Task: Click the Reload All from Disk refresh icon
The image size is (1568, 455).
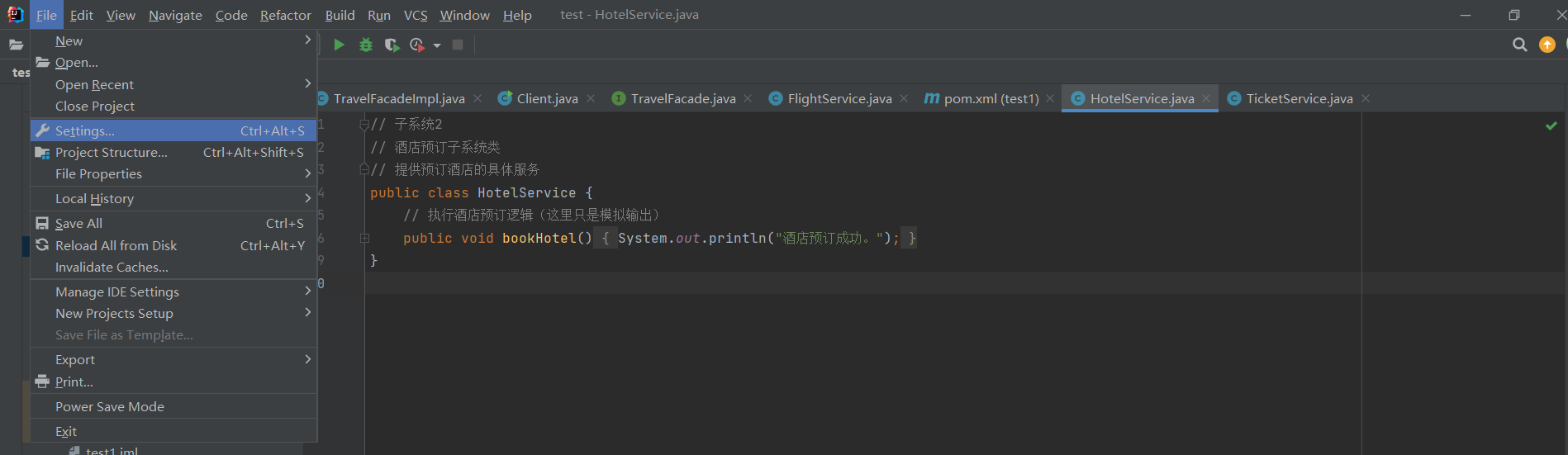Action: pos(43,245)
